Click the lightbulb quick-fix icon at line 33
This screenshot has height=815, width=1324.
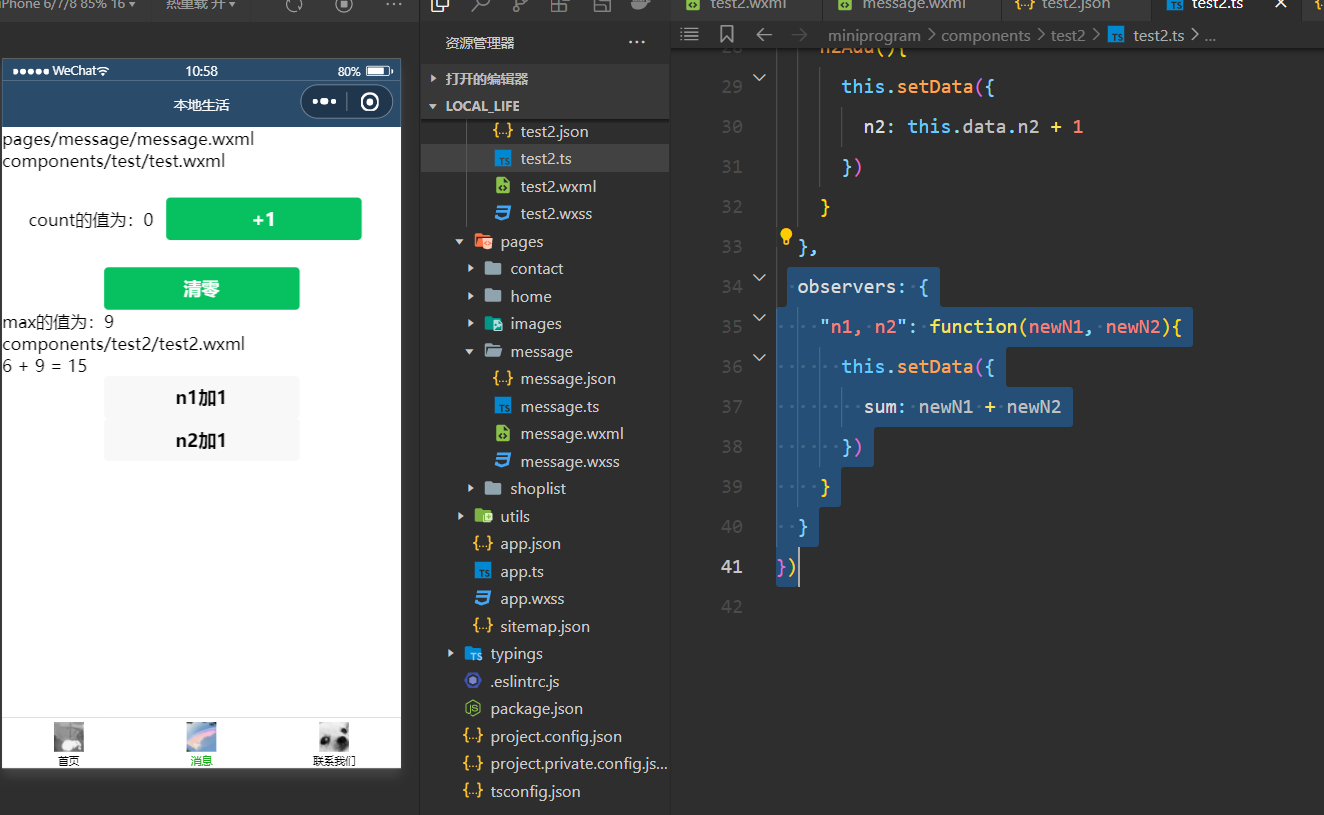(786, 237)
